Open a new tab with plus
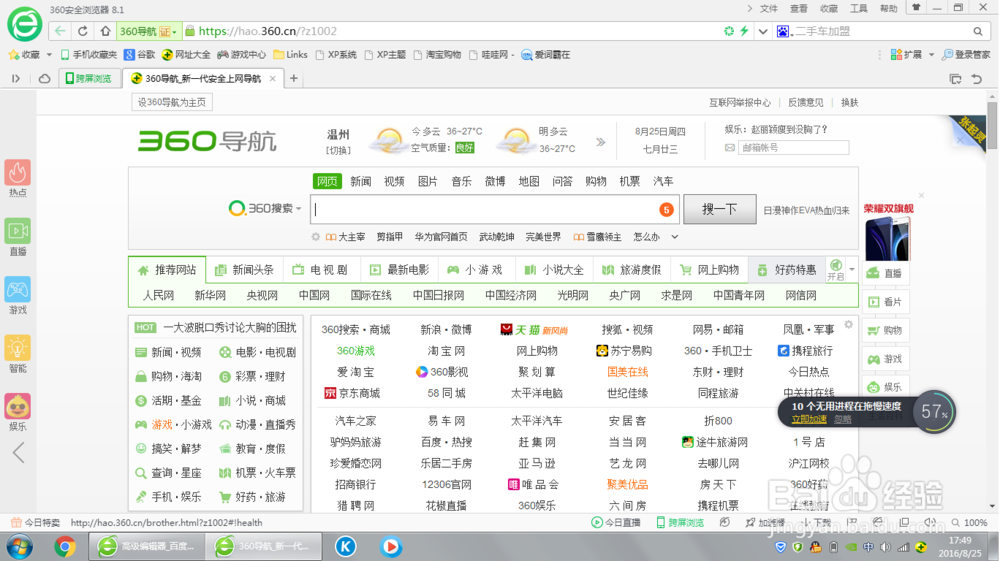The image size is (1000, 561). (x=294, y=78)
